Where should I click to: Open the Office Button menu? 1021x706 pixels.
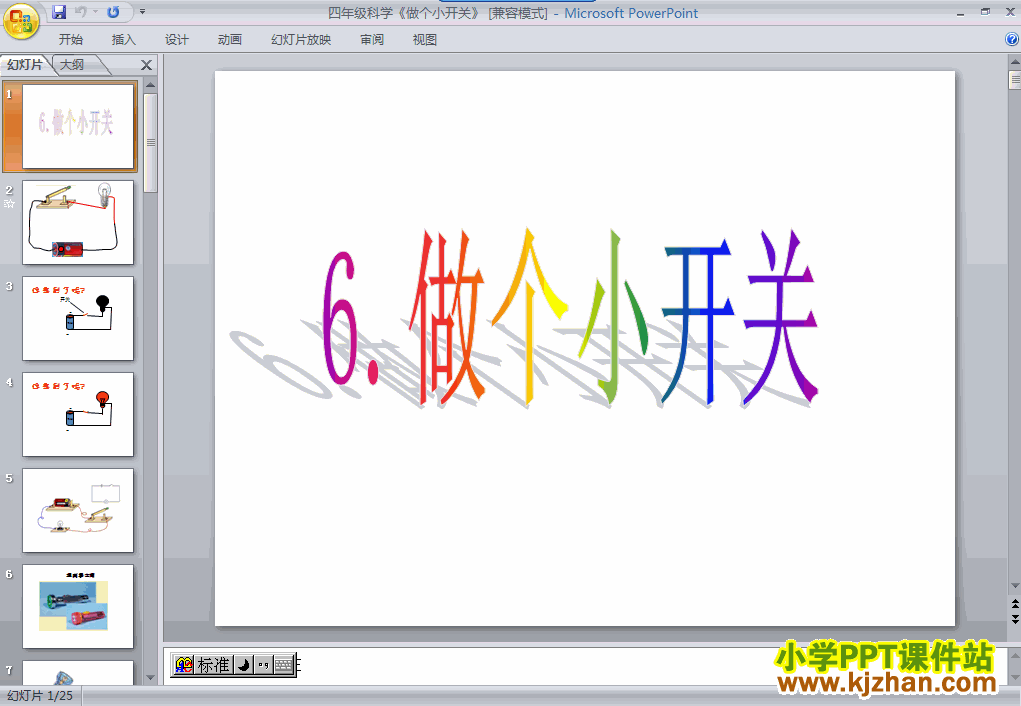[x=21, y=21]
